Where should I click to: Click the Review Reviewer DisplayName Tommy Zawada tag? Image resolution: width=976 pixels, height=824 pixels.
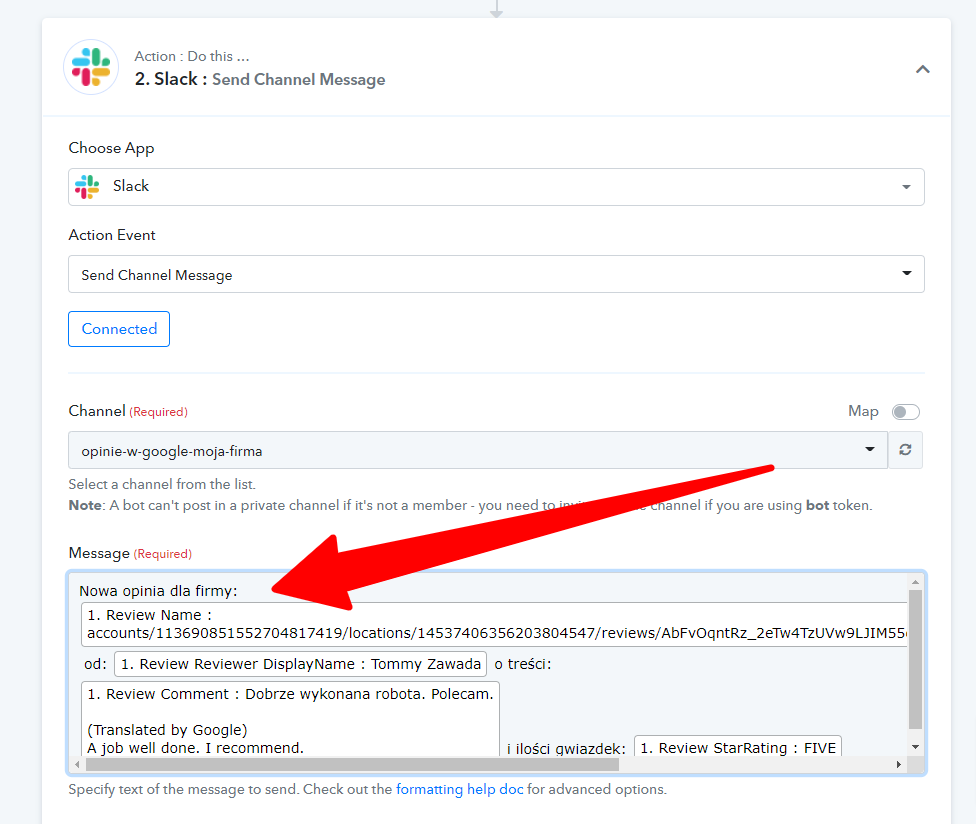point(301,664)
